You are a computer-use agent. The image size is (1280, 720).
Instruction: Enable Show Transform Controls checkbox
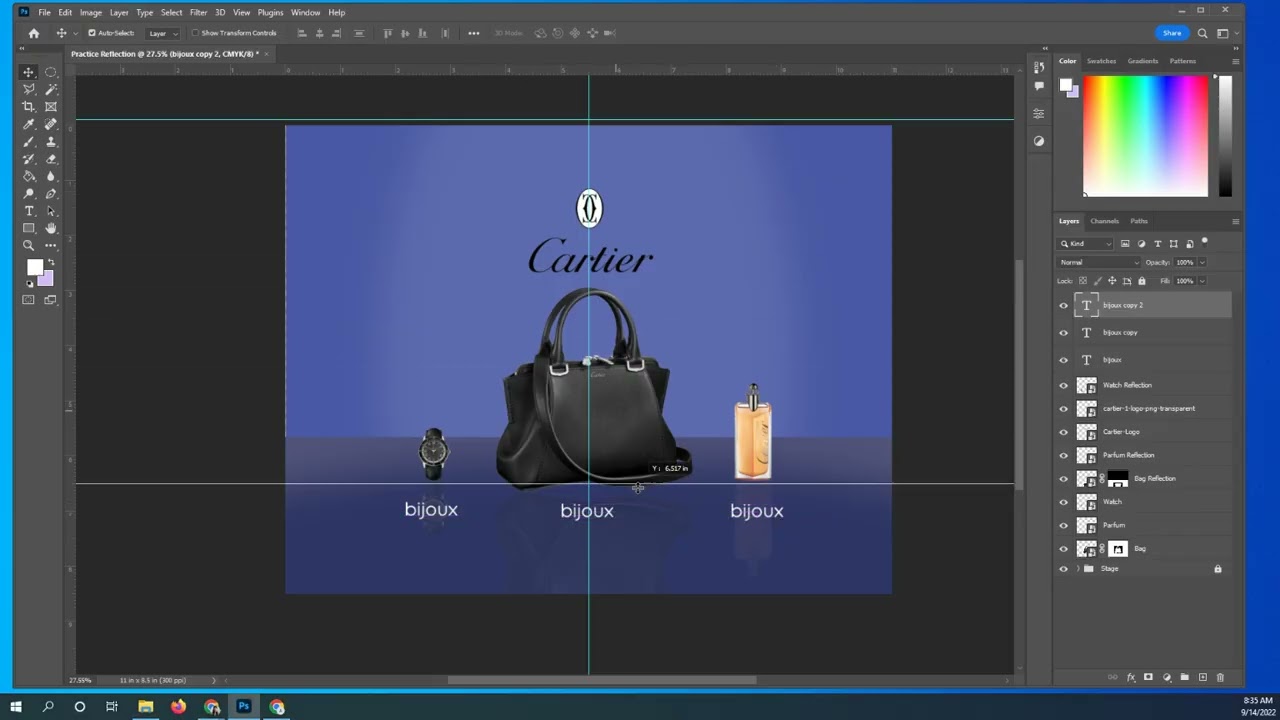[x=195, y=33]
